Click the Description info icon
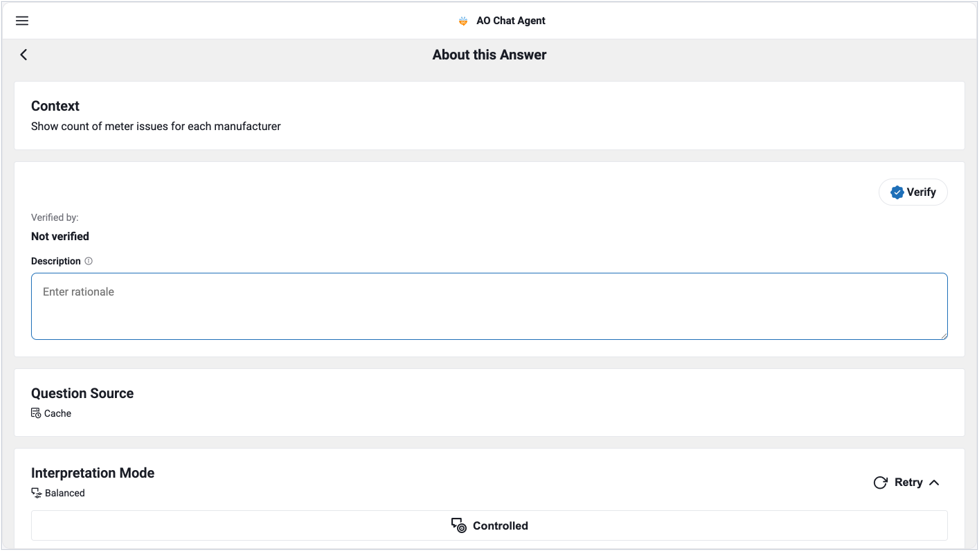979x551 pixels. (89, 261)
